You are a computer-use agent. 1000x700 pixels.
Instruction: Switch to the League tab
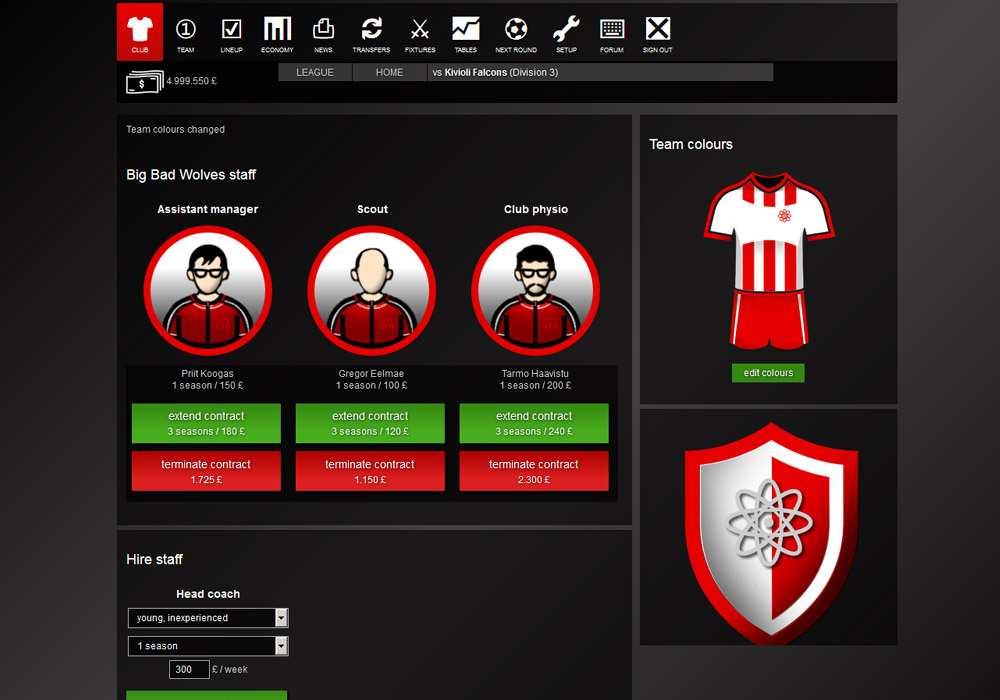(314, 71)
